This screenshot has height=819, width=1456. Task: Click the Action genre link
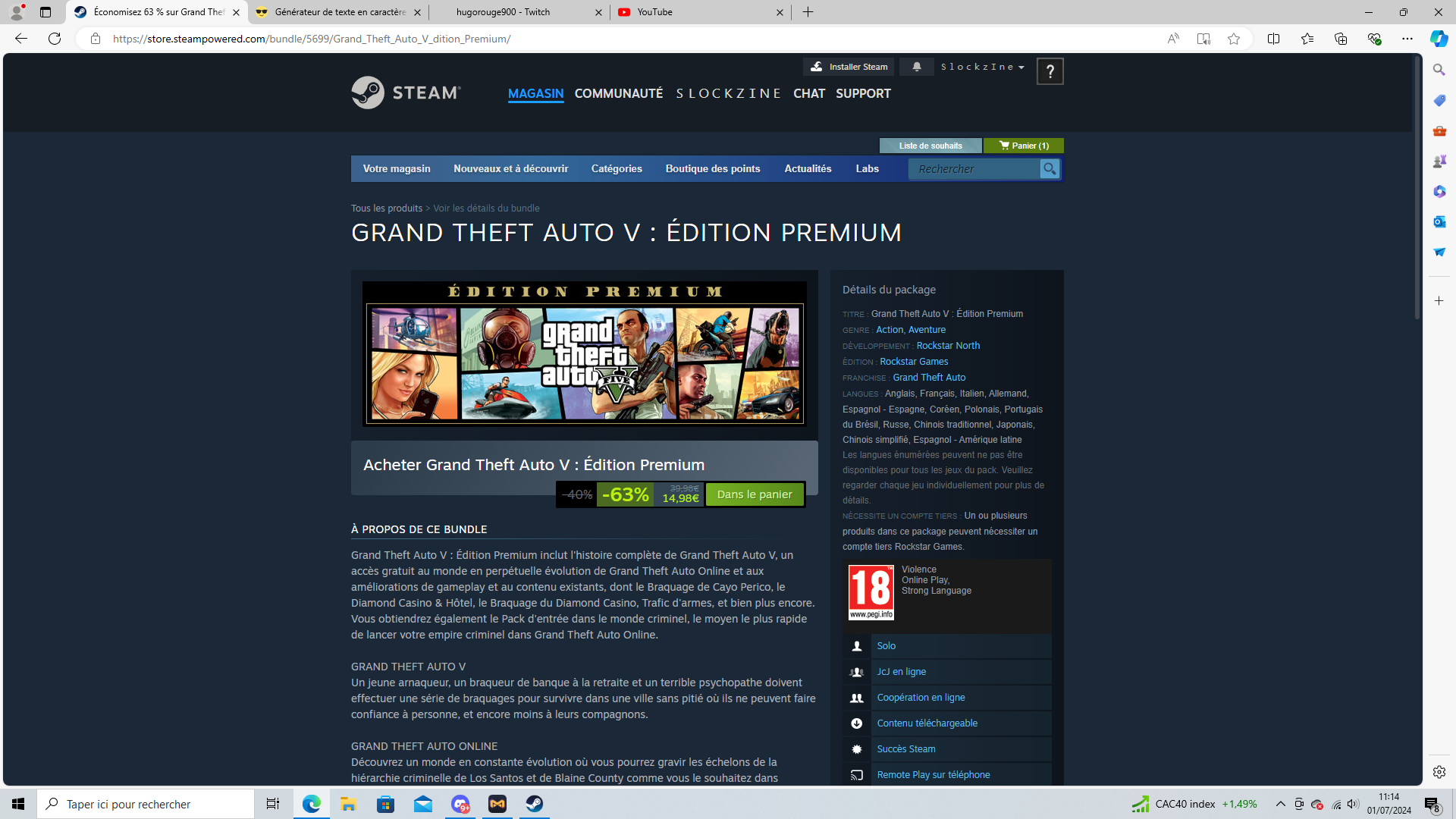pyautogui.click(x=890, y=330)
